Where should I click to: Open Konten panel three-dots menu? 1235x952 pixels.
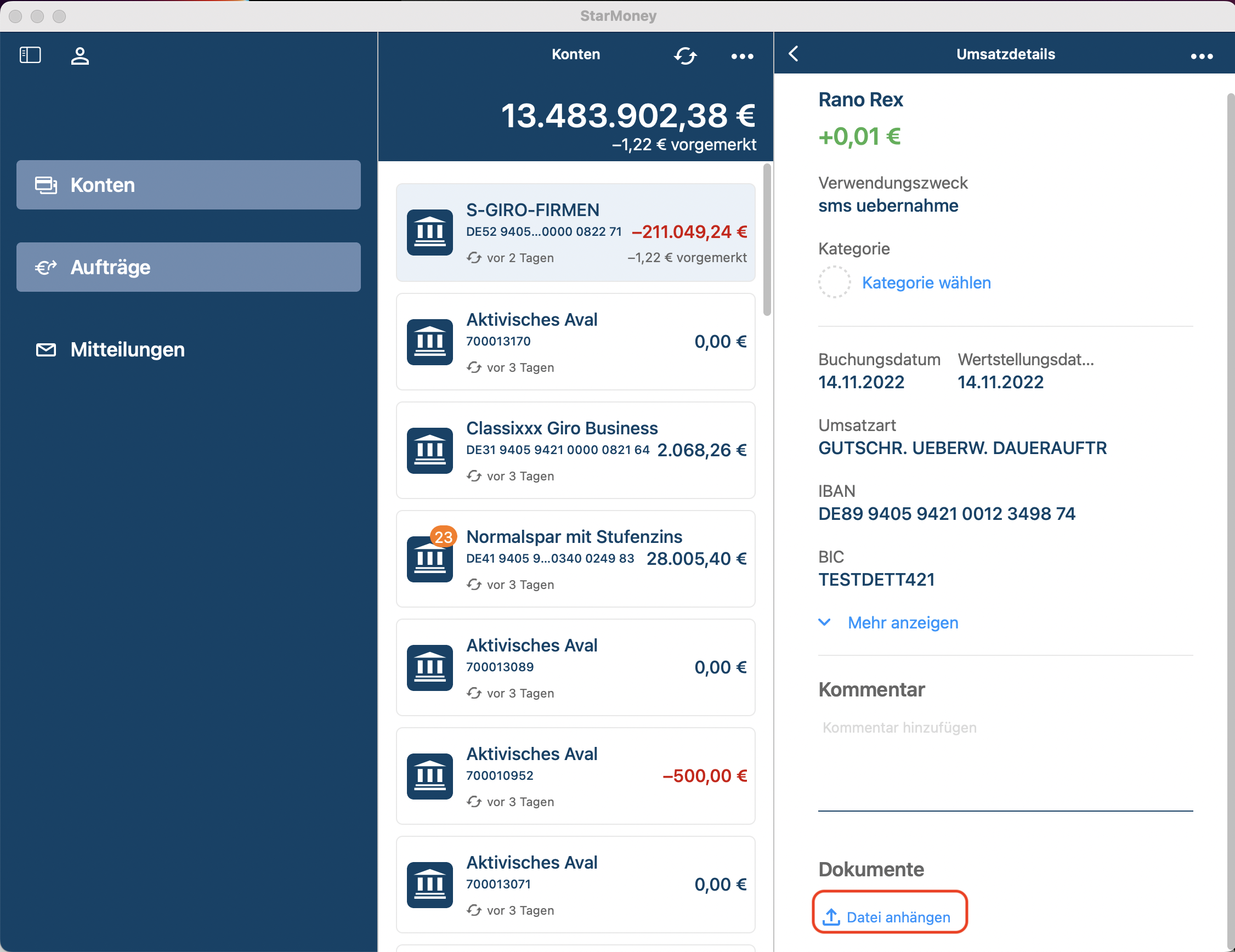pyautogui.click(x=742, y=56)
